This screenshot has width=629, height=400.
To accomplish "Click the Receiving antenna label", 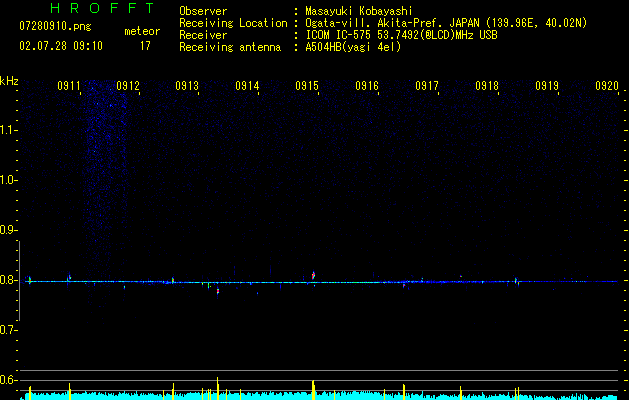I will point(230,47).
